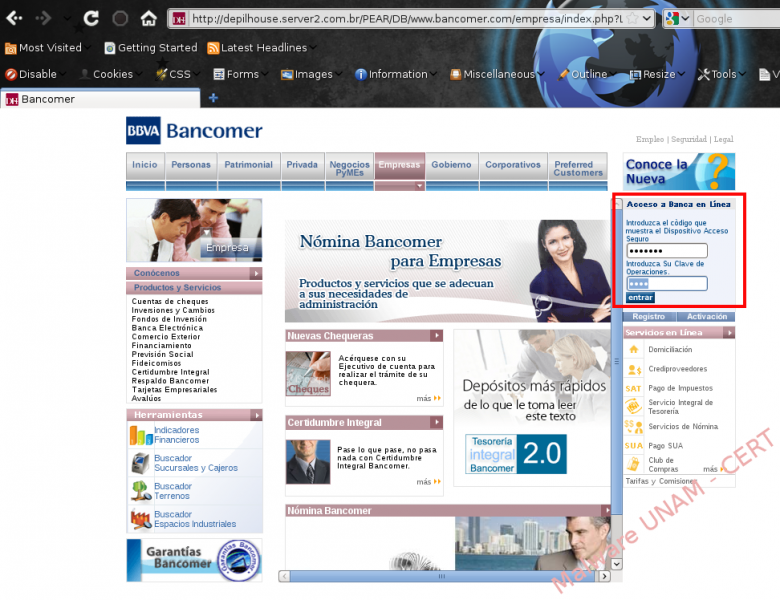Click the SUA Pago SUA icon
Image resolution: width=780 pixels, height=600 pixels.
pos(634,446)
